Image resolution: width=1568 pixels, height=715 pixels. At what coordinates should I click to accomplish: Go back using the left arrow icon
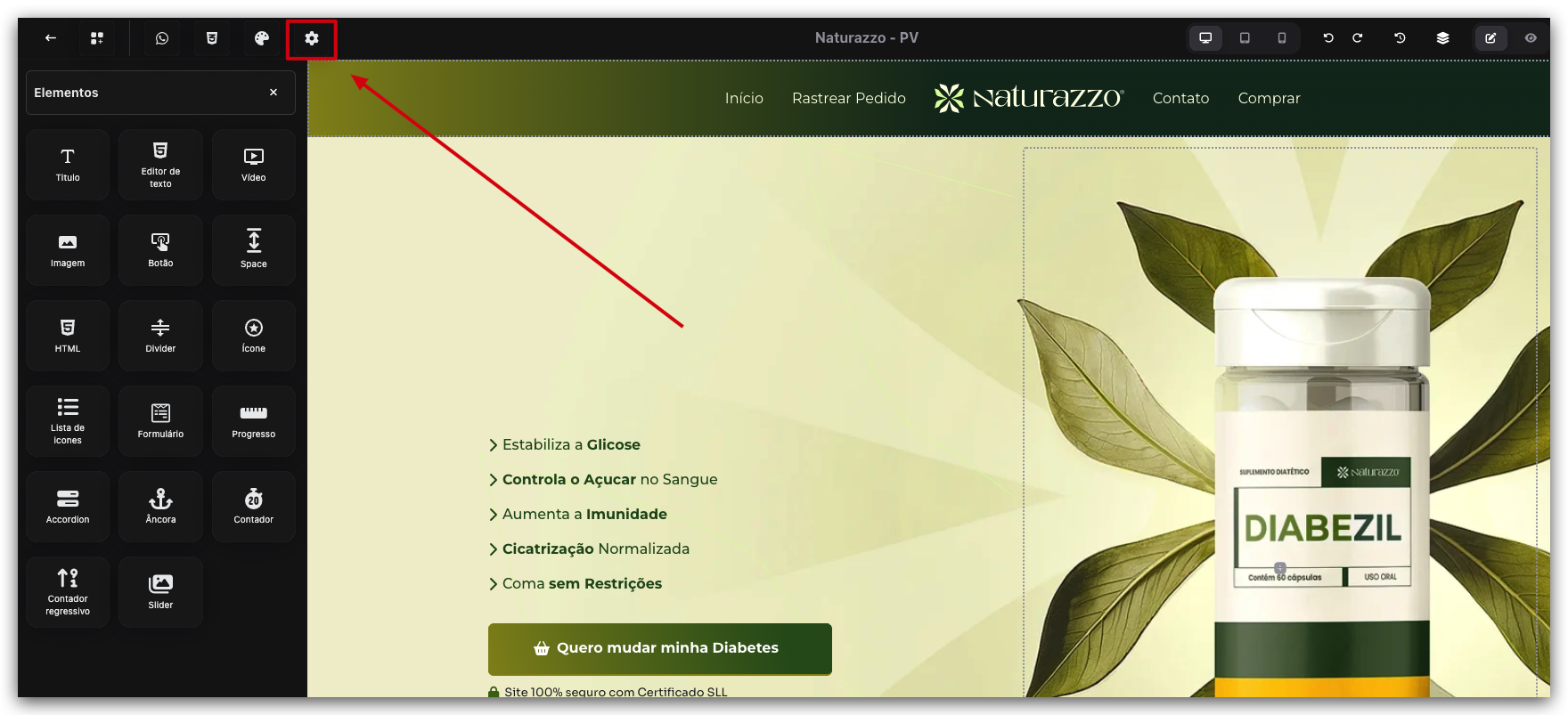(x=51, y=38)
